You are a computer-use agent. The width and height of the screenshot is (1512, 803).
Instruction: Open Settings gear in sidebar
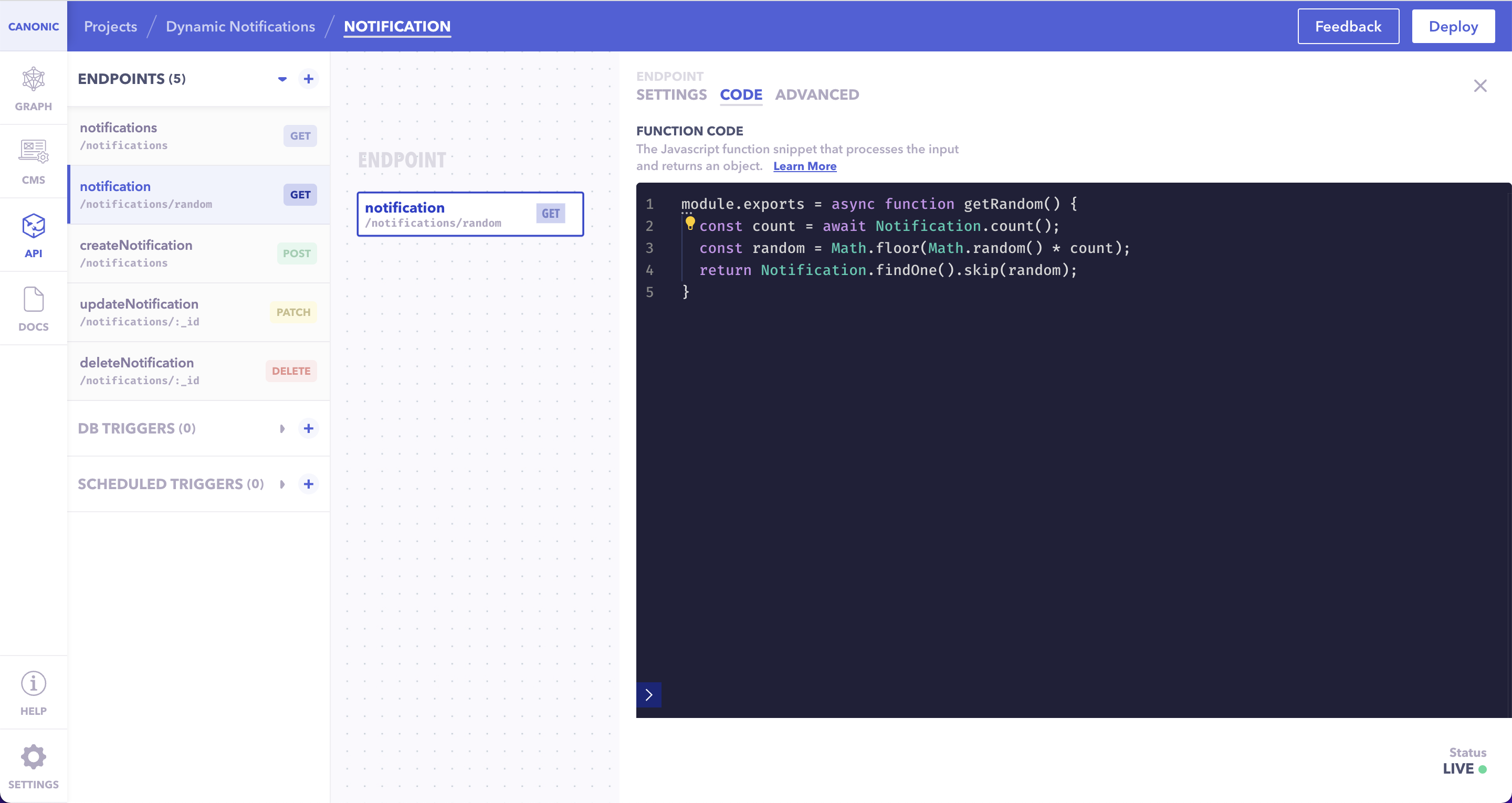(34, 757)
